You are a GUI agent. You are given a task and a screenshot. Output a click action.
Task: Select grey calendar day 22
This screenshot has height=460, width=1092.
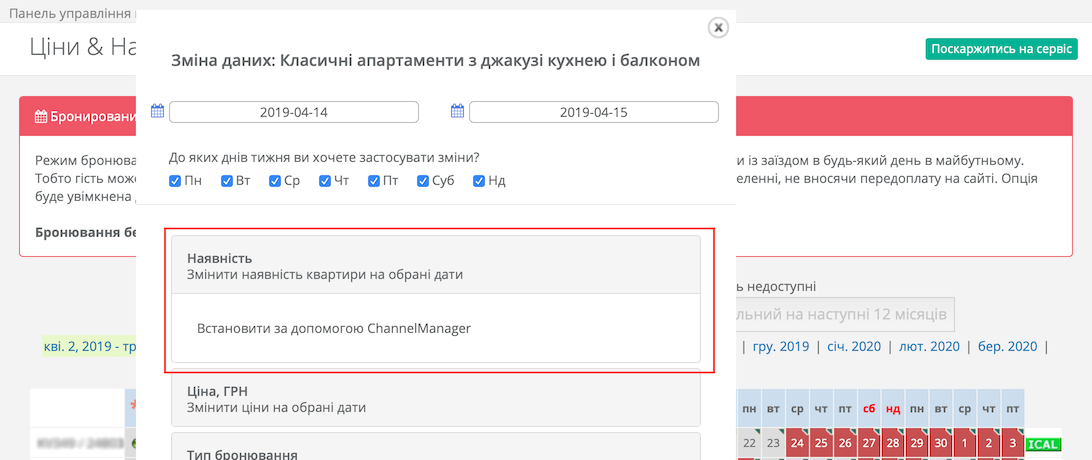coord(749,443)
